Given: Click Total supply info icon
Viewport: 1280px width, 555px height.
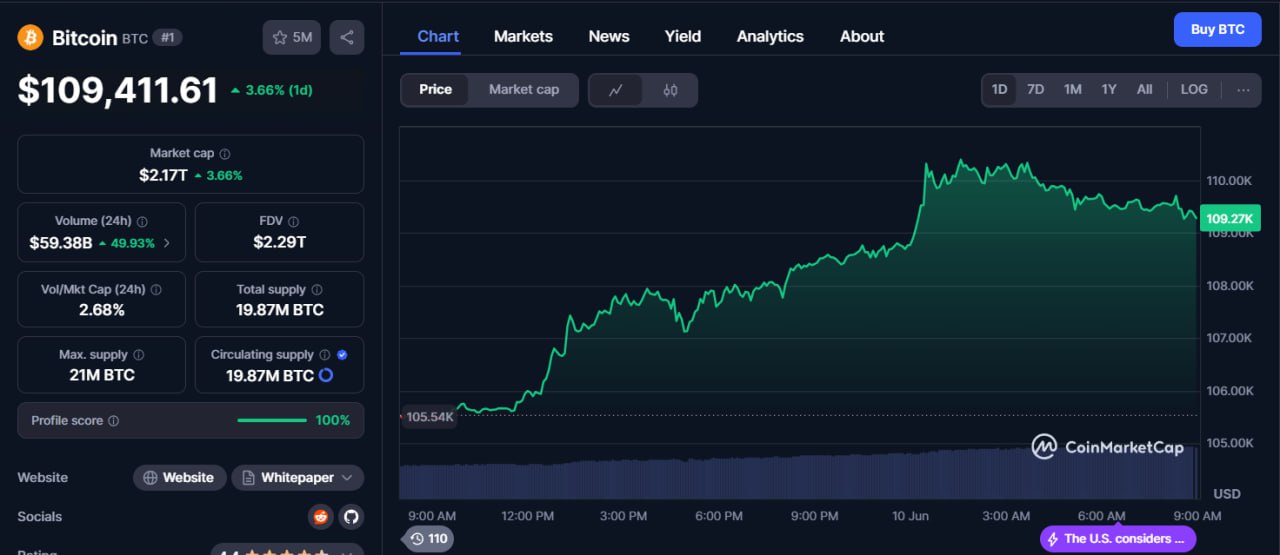Looking at the screenshot, I should 316,289.
